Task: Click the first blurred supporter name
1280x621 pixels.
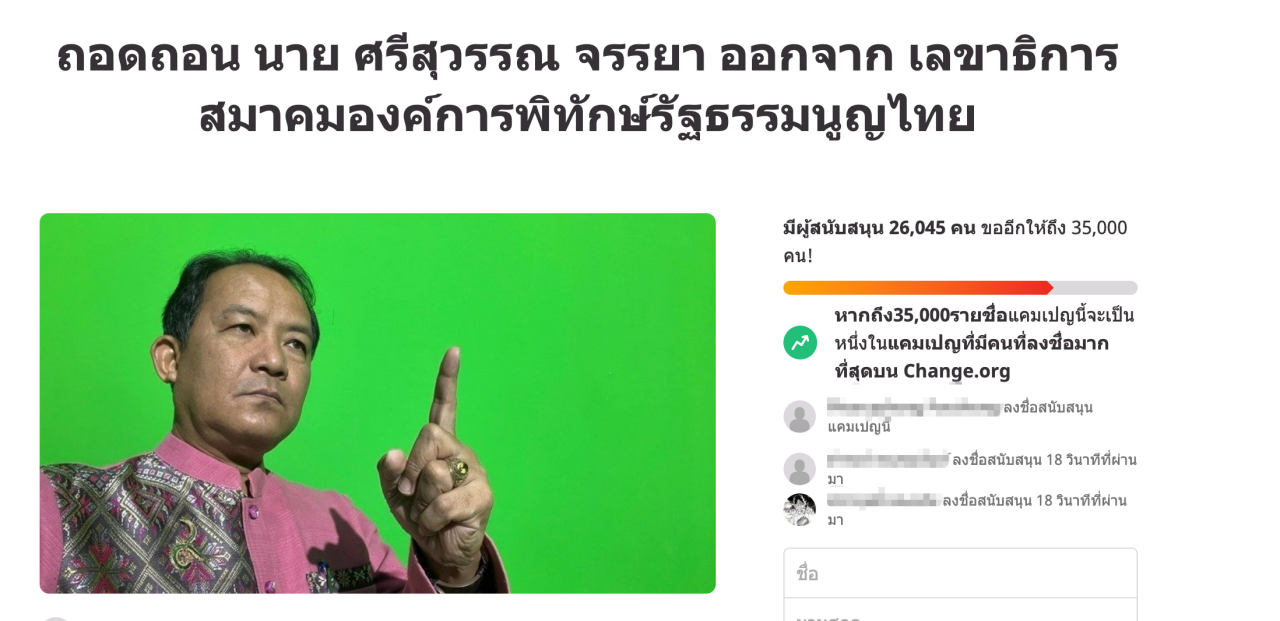Action: (x=914, y=407)
